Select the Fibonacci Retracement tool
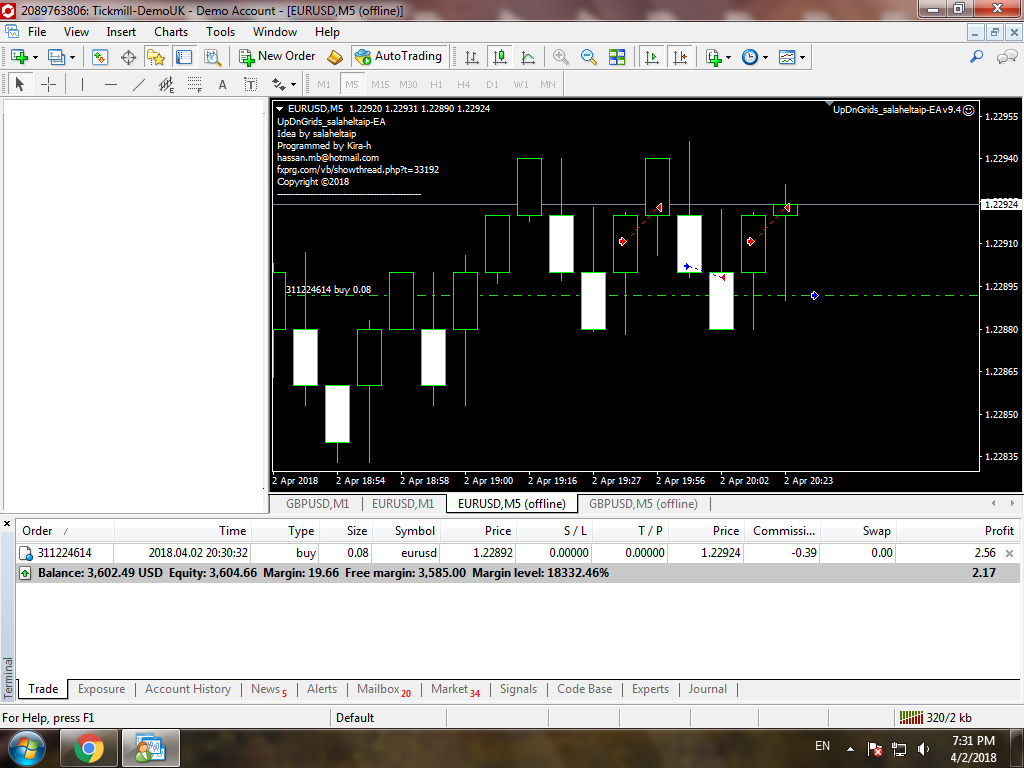Viewport: 1024px width, 779px height. 195,84
